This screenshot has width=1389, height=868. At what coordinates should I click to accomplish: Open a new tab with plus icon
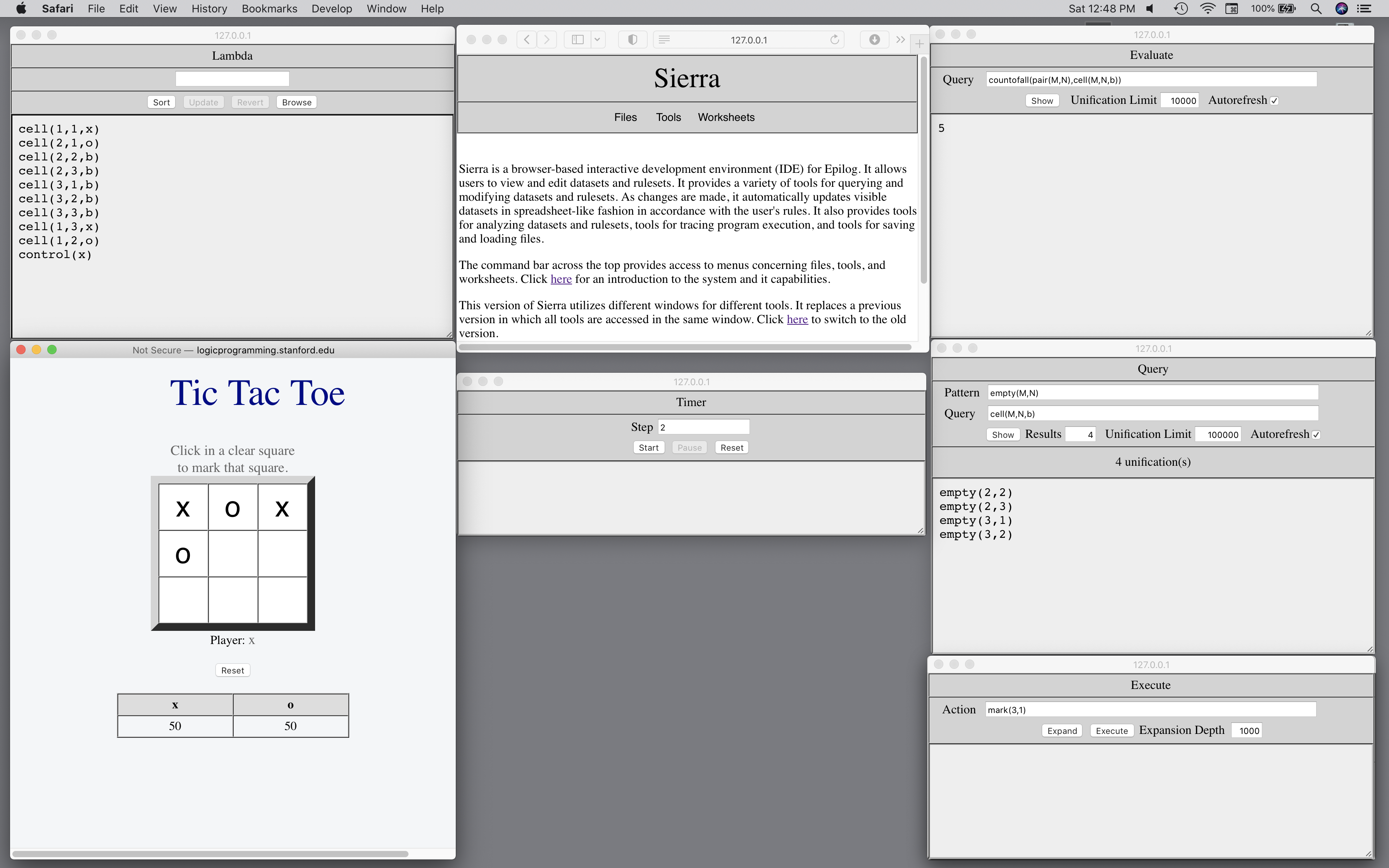919,44
